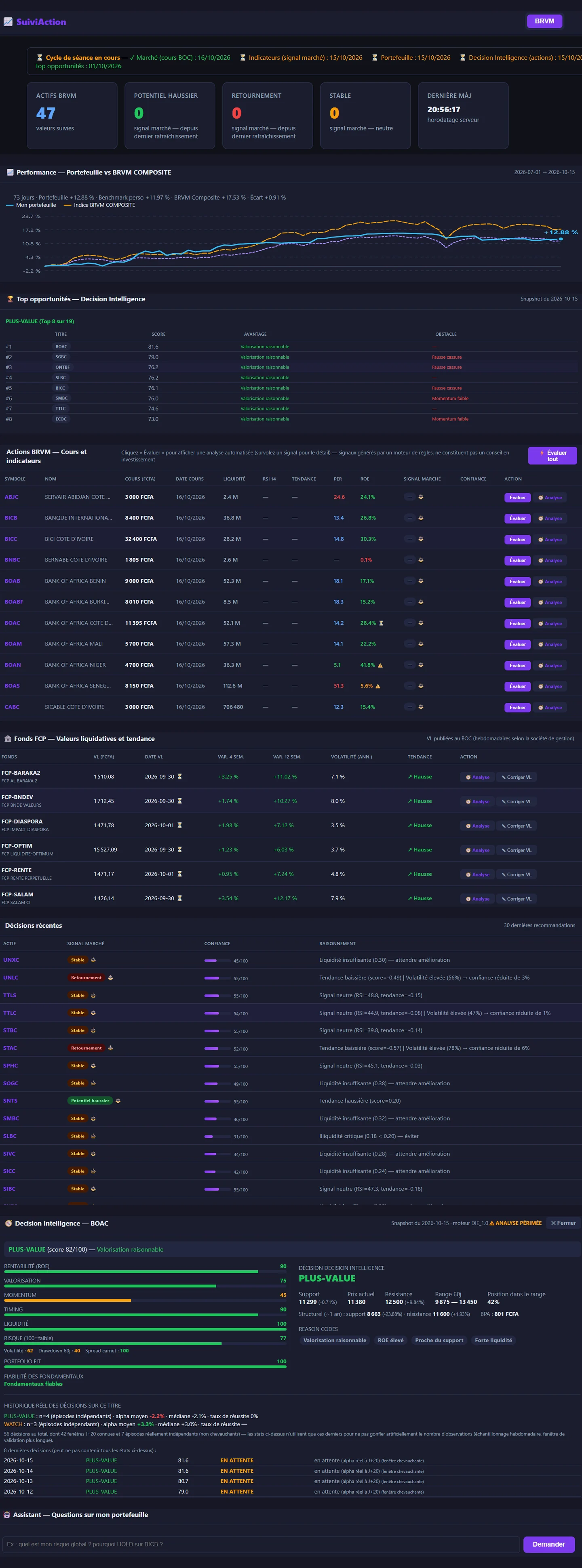Open the BRVM market button in the header

click(544, 21)
